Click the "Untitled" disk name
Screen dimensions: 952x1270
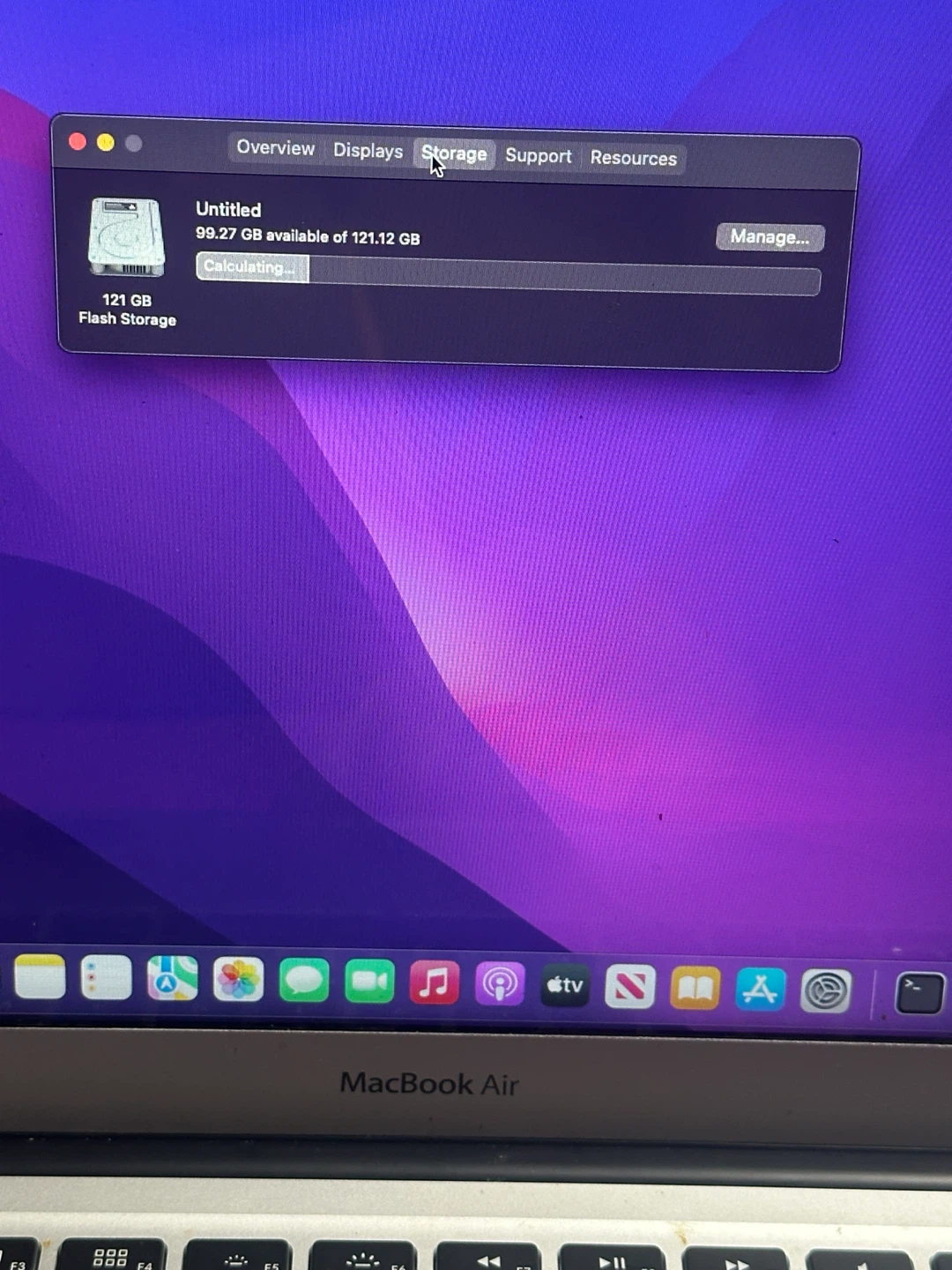tap(228, 210)
